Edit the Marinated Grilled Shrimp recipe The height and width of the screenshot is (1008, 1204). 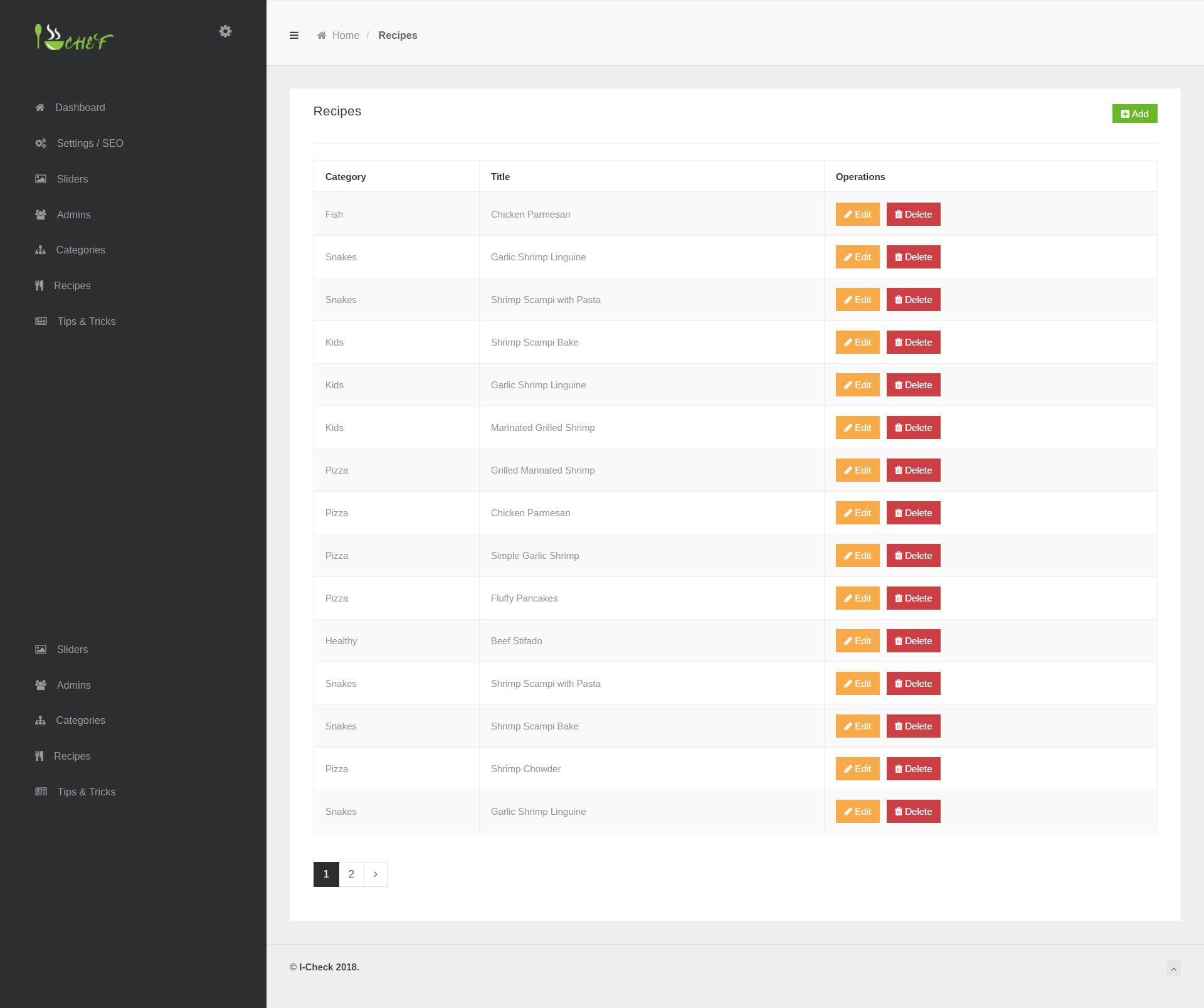click(x=857, y=427)
